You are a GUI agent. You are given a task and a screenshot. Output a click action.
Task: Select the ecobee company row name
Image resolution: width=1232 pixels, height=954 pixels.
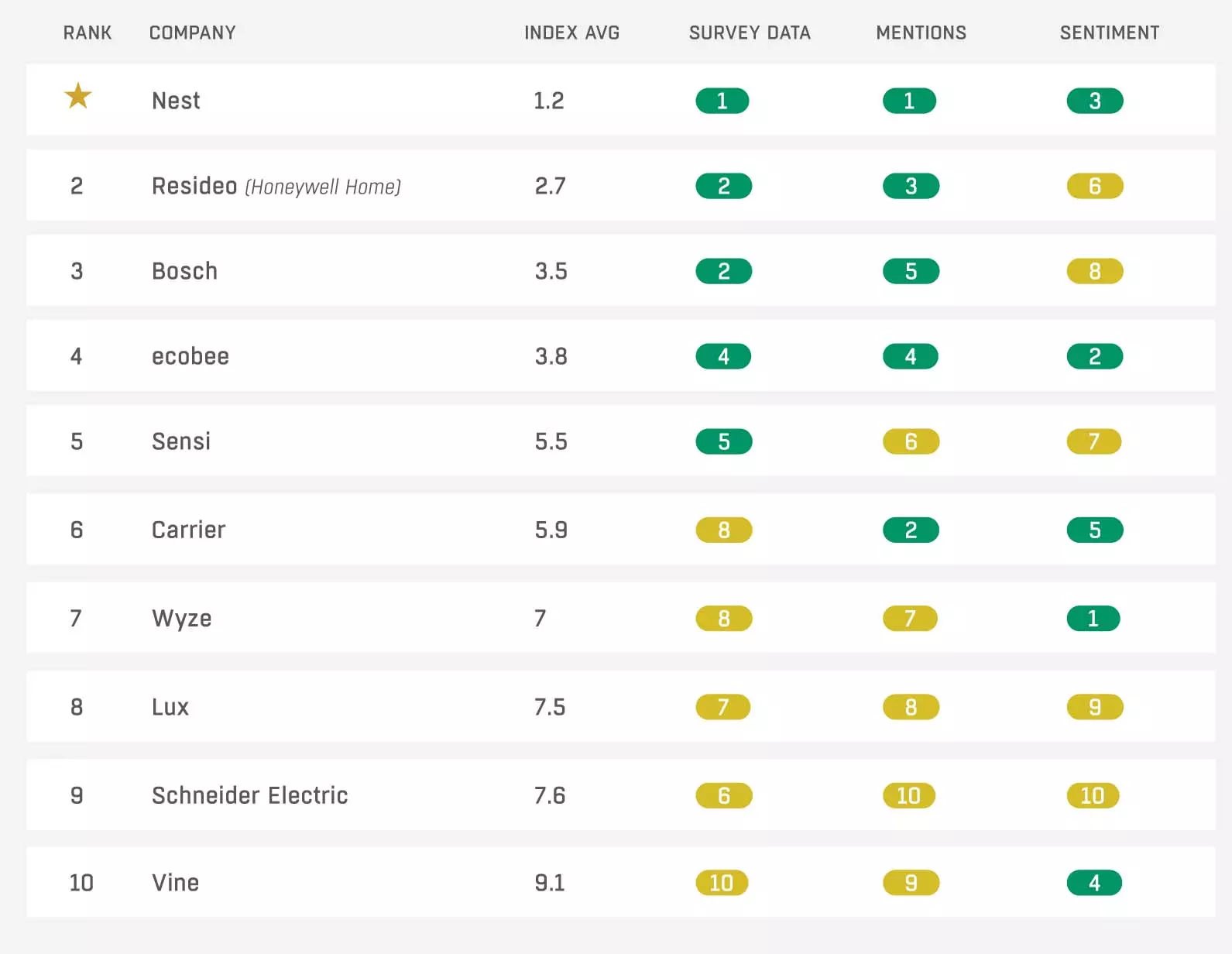[x=190, y=356]
